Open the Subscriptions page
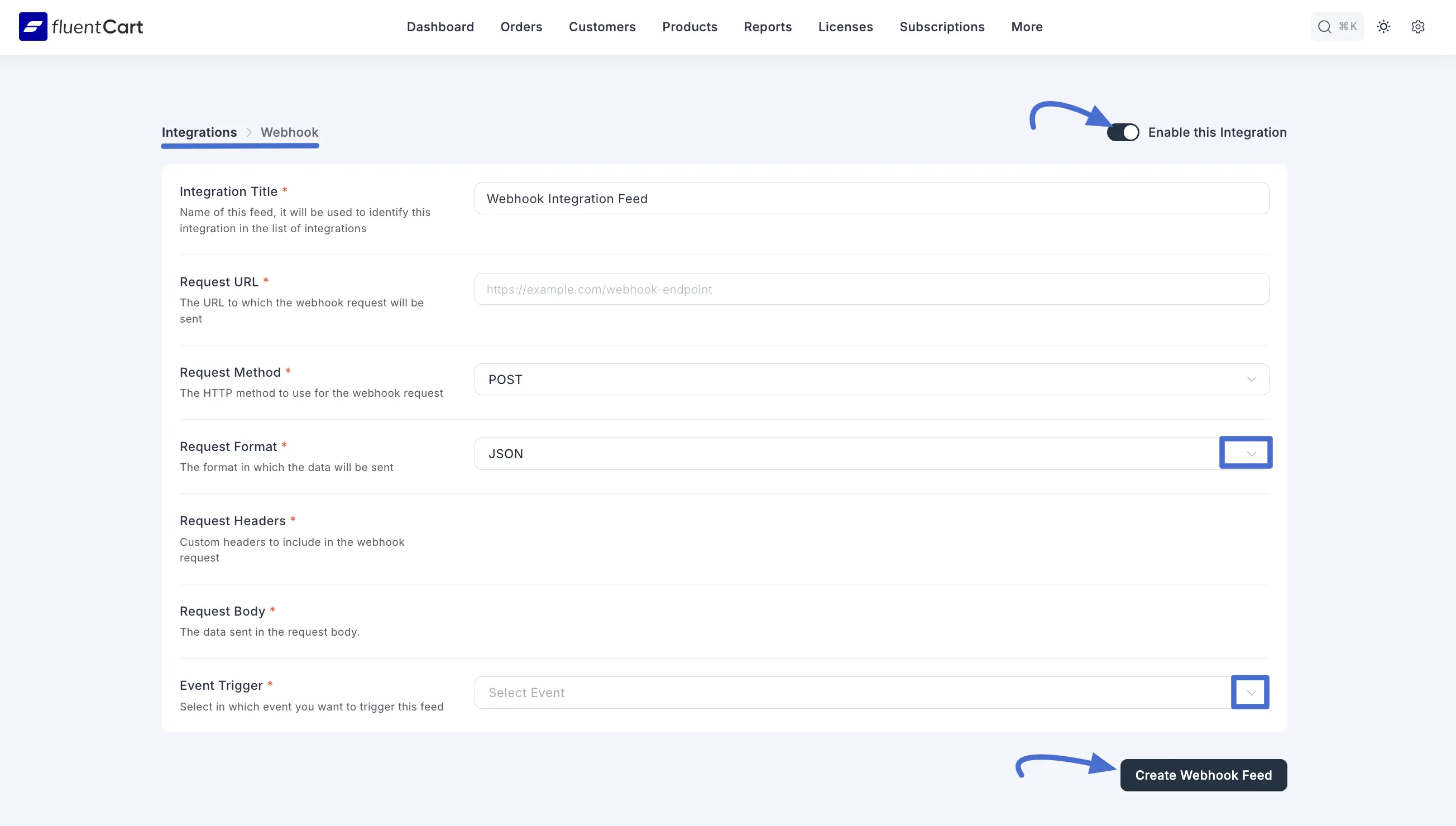Viewport: 1456px width, 826px height. pos(941,27)
